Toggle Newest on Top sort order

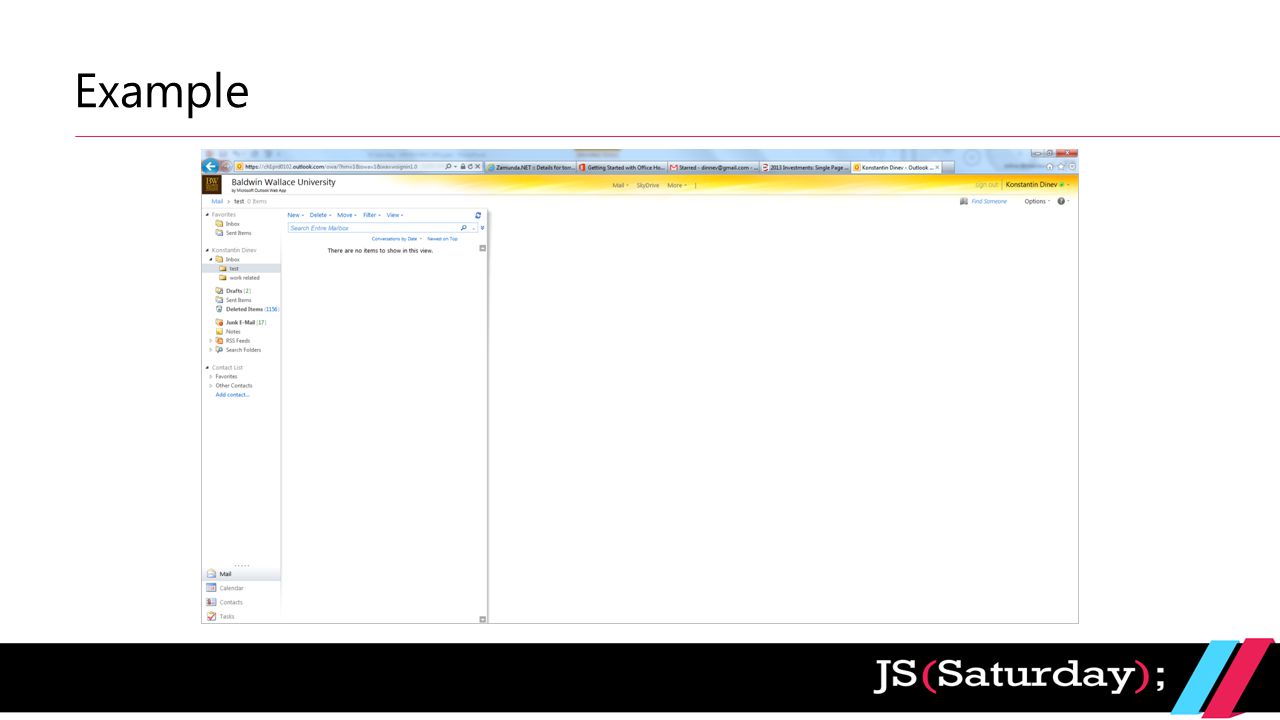pyautogui.click(x=442, y=239)
